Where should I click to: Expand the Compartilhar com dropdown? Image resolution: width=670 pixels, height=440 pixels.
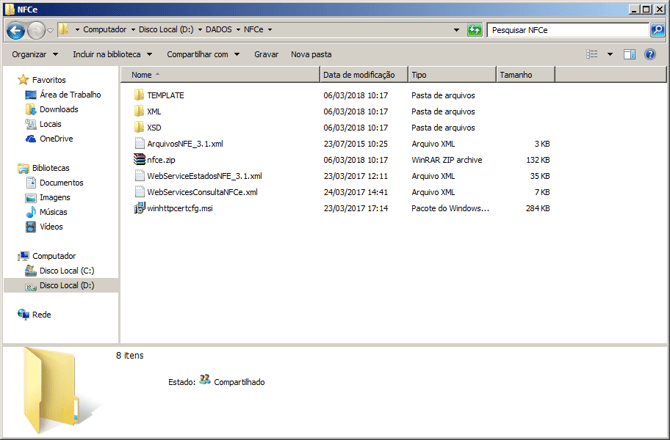pyautogui.click(x=202, y=54)
